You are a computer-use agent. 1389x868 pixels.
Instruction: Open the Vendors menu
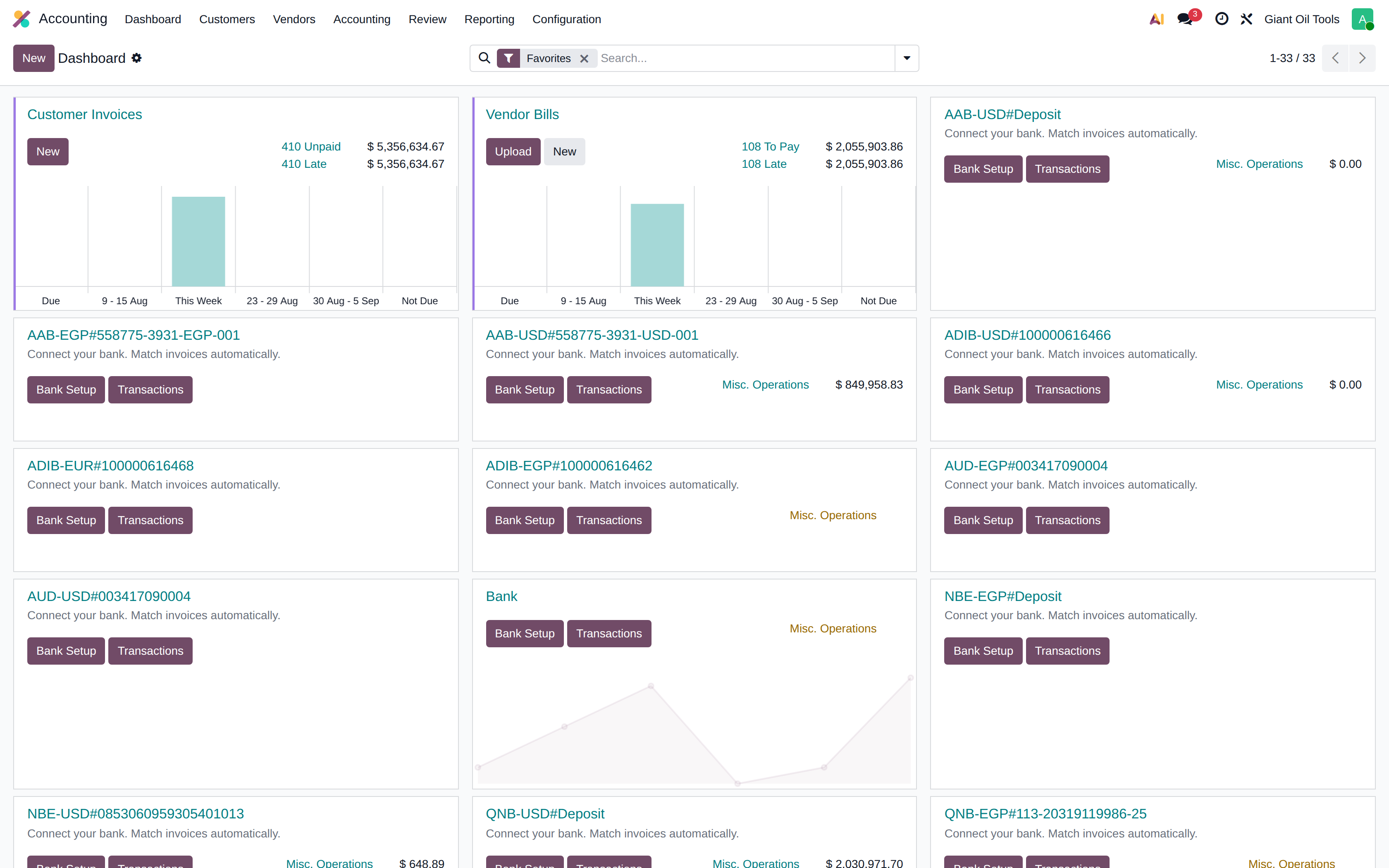(294, 19)
